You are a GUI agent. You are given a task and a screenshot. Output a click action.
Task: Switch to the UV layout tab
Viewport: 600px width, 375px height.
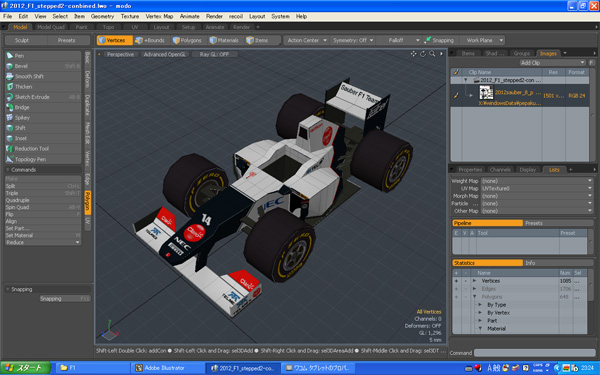[x=135, y=27]
